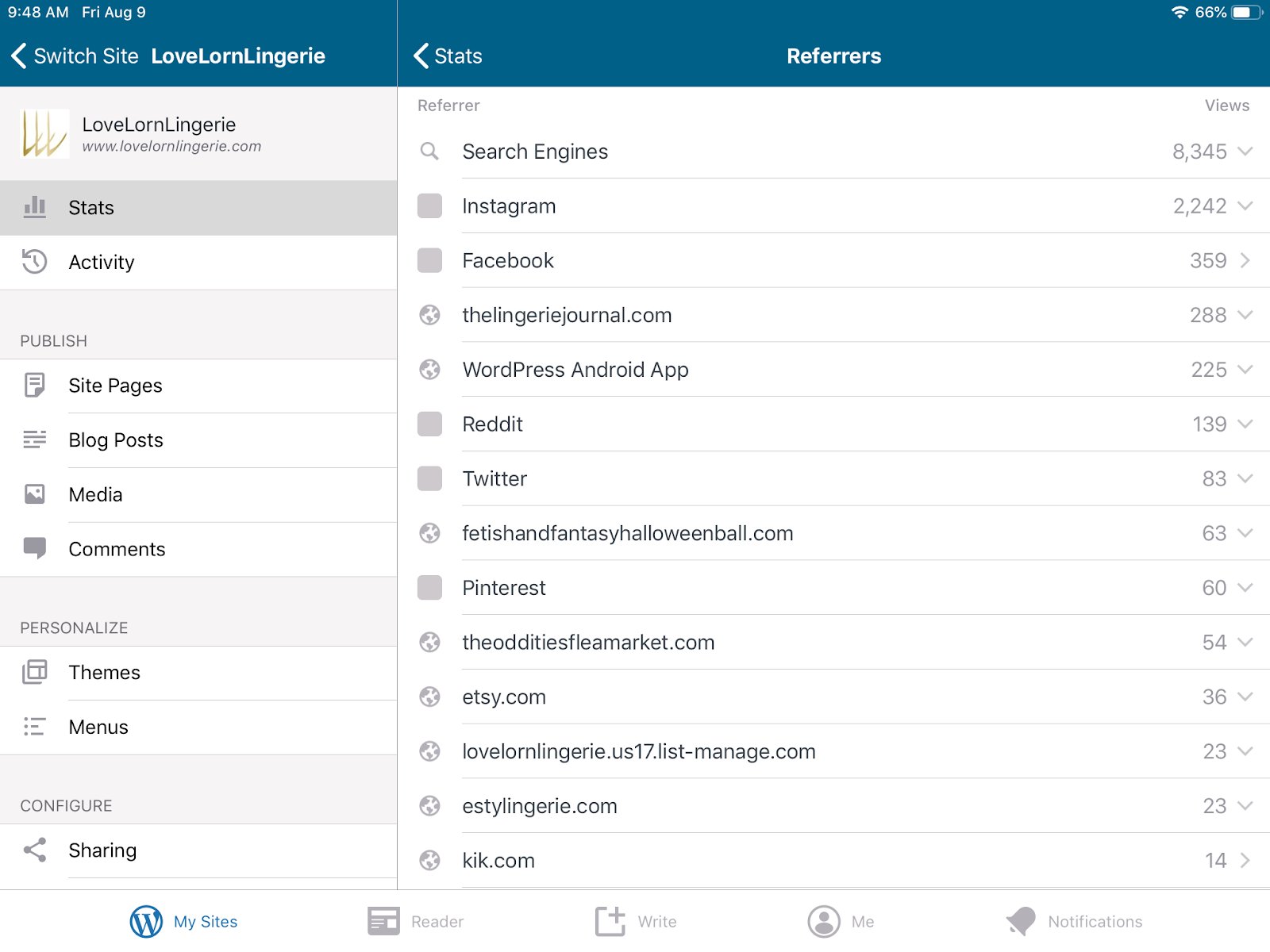Open Sharing menu item
The height and width of the screenshot is (952, 1270).
(x=198, y=850)
